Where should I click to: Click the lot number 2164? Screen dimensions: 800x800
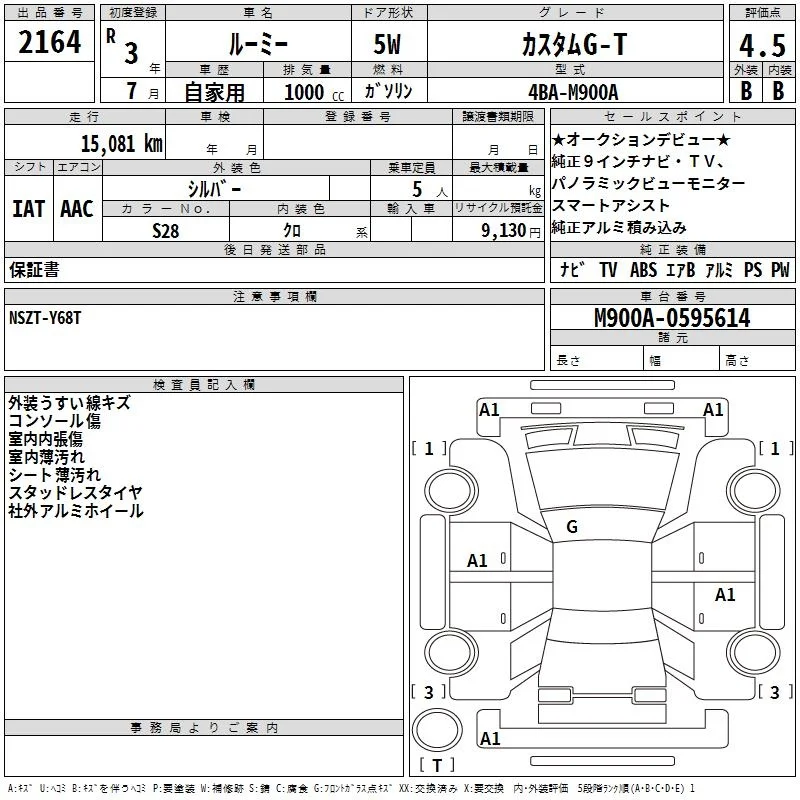[x=49, y=42]
